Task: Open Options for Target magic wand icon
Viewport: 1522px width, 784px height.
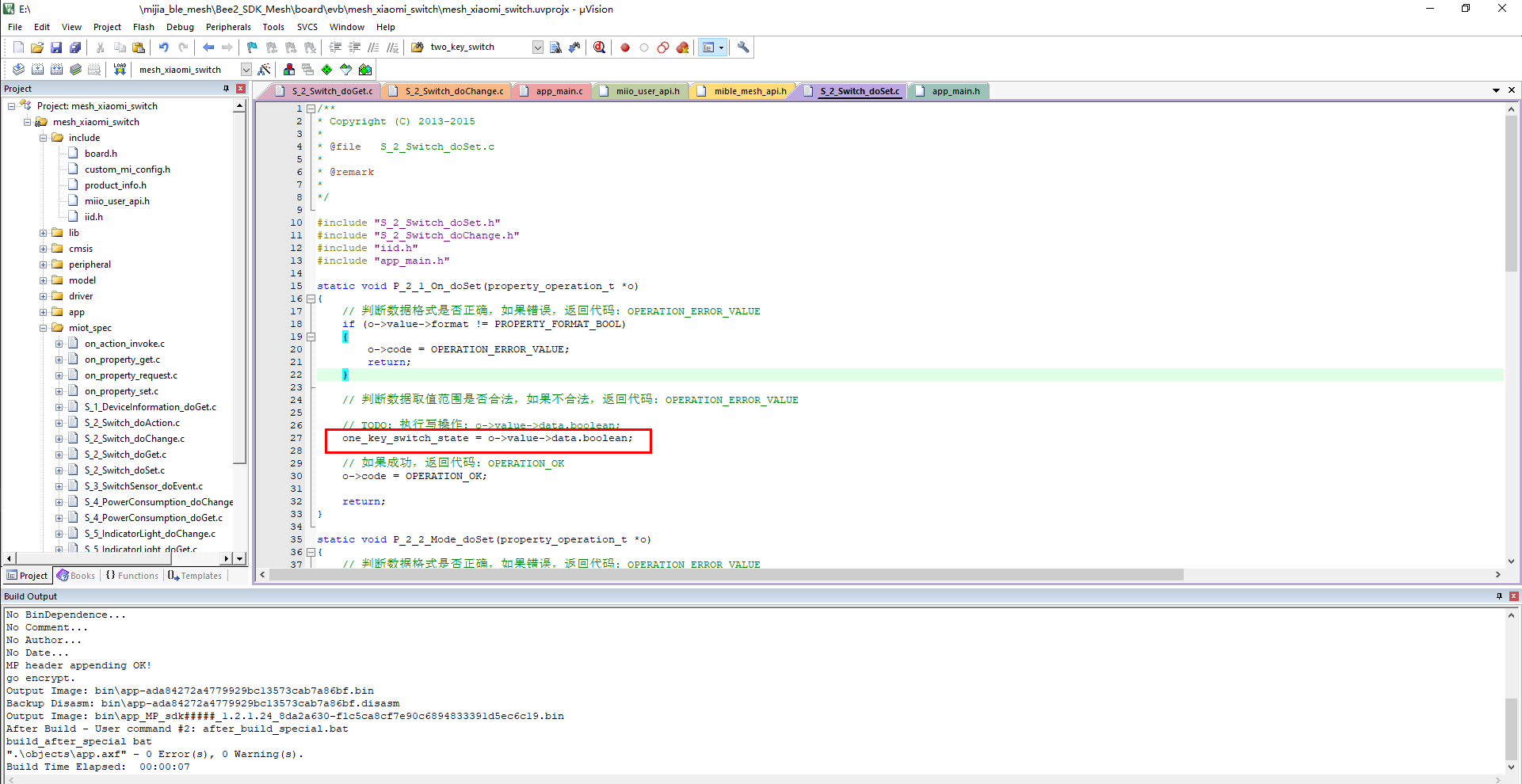Action: 265,70
